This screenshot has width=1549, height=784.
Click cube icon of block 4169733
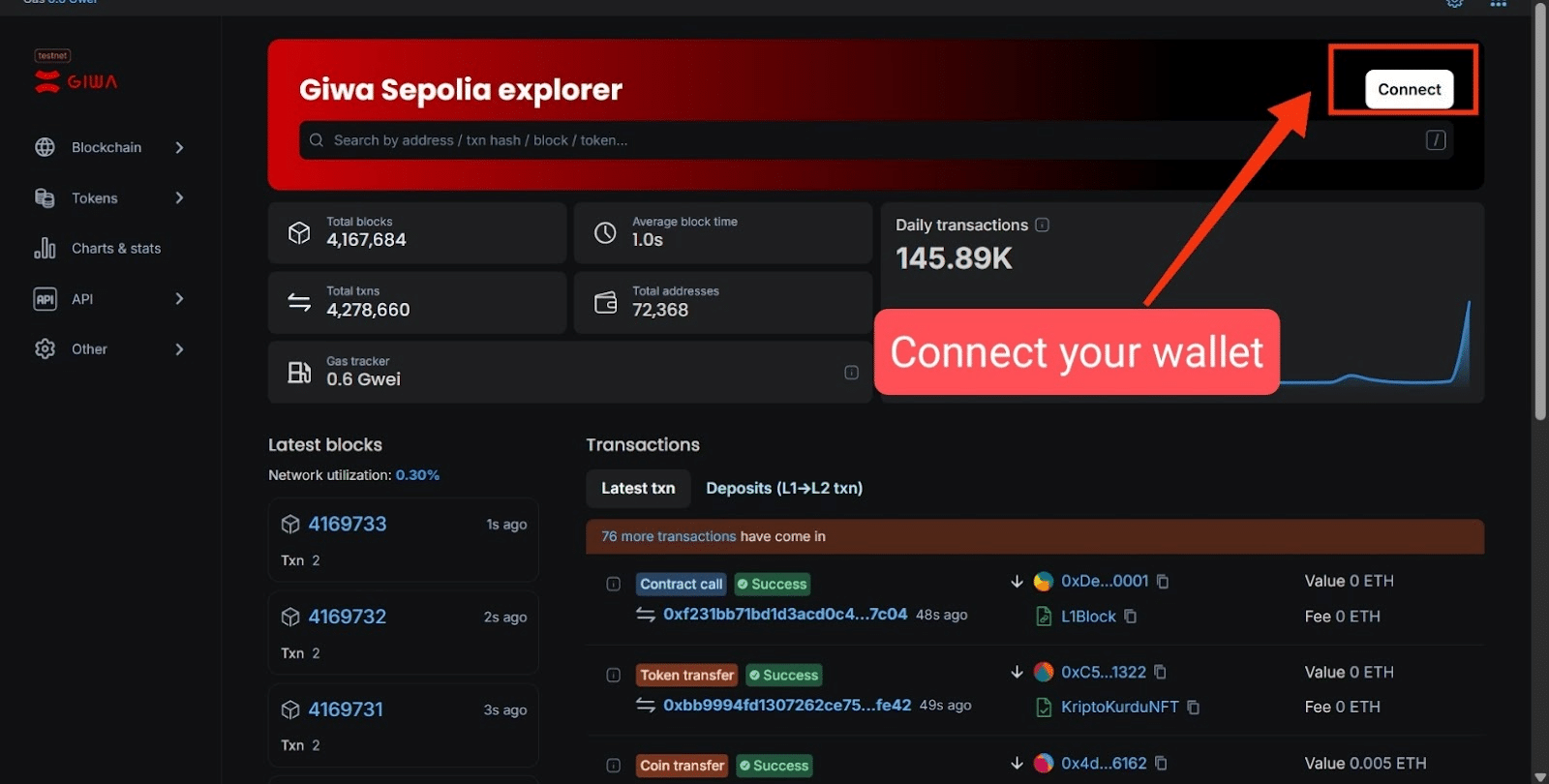[x=290, y=524]
